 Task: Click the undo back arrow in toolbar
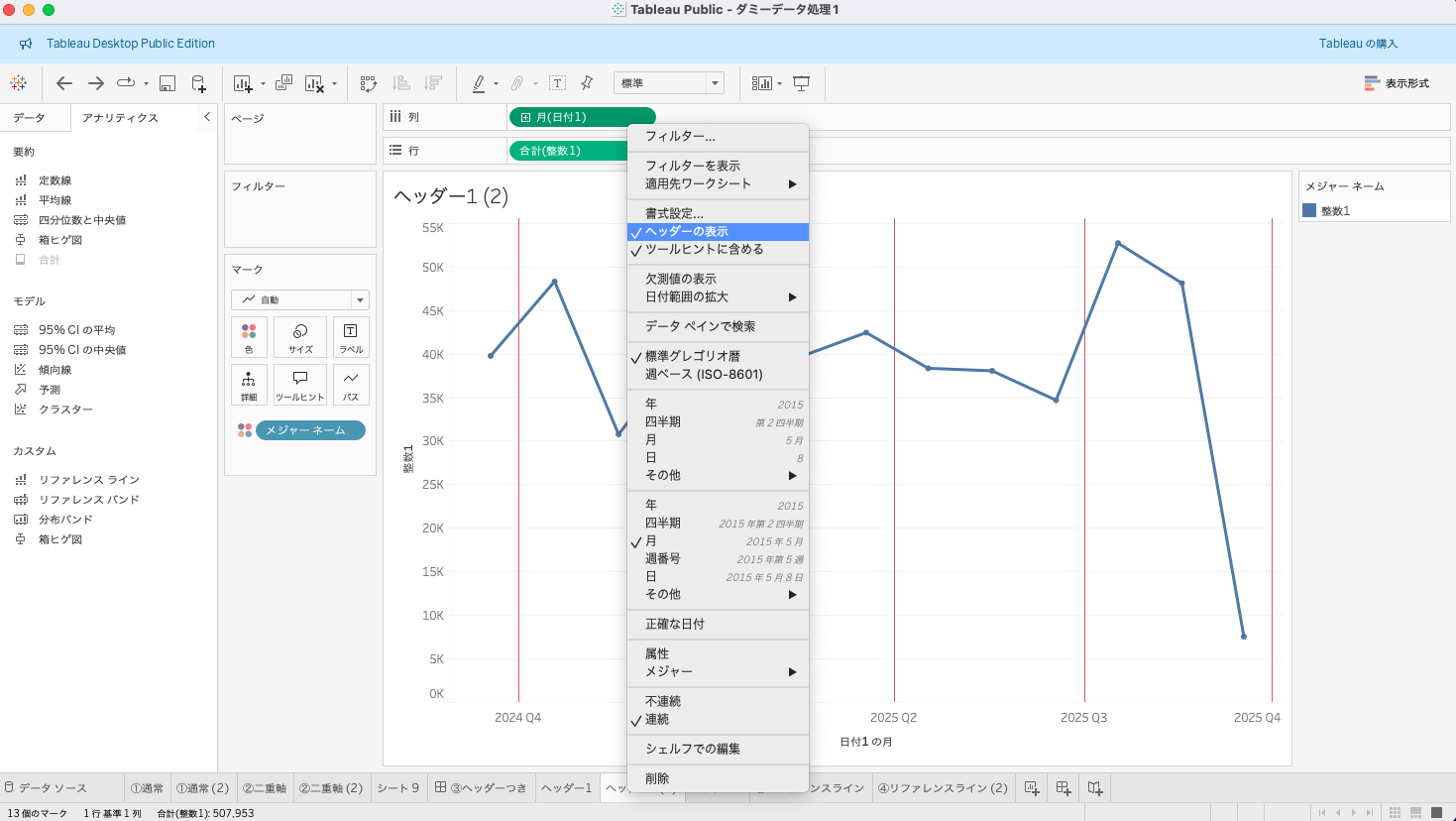click(64, 83)
